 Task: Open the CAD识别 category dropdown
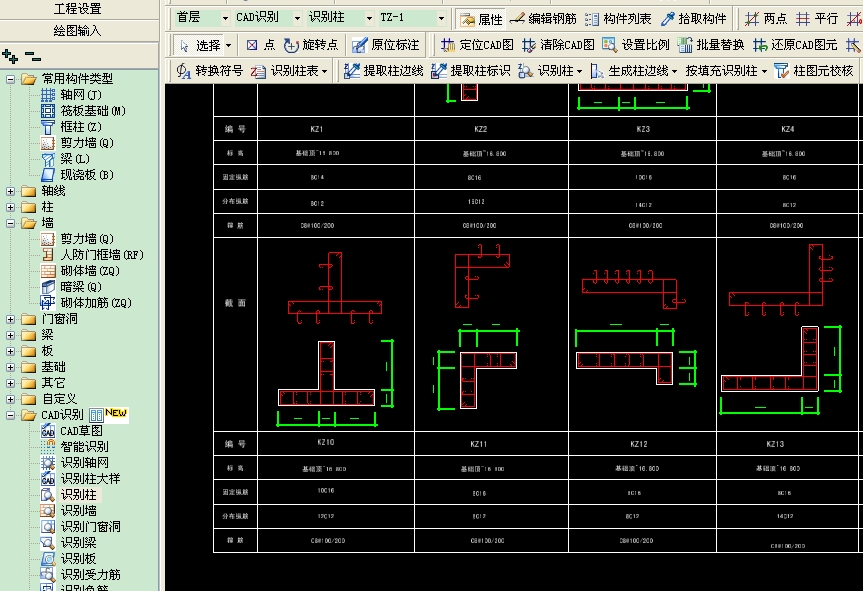point(297,18)
